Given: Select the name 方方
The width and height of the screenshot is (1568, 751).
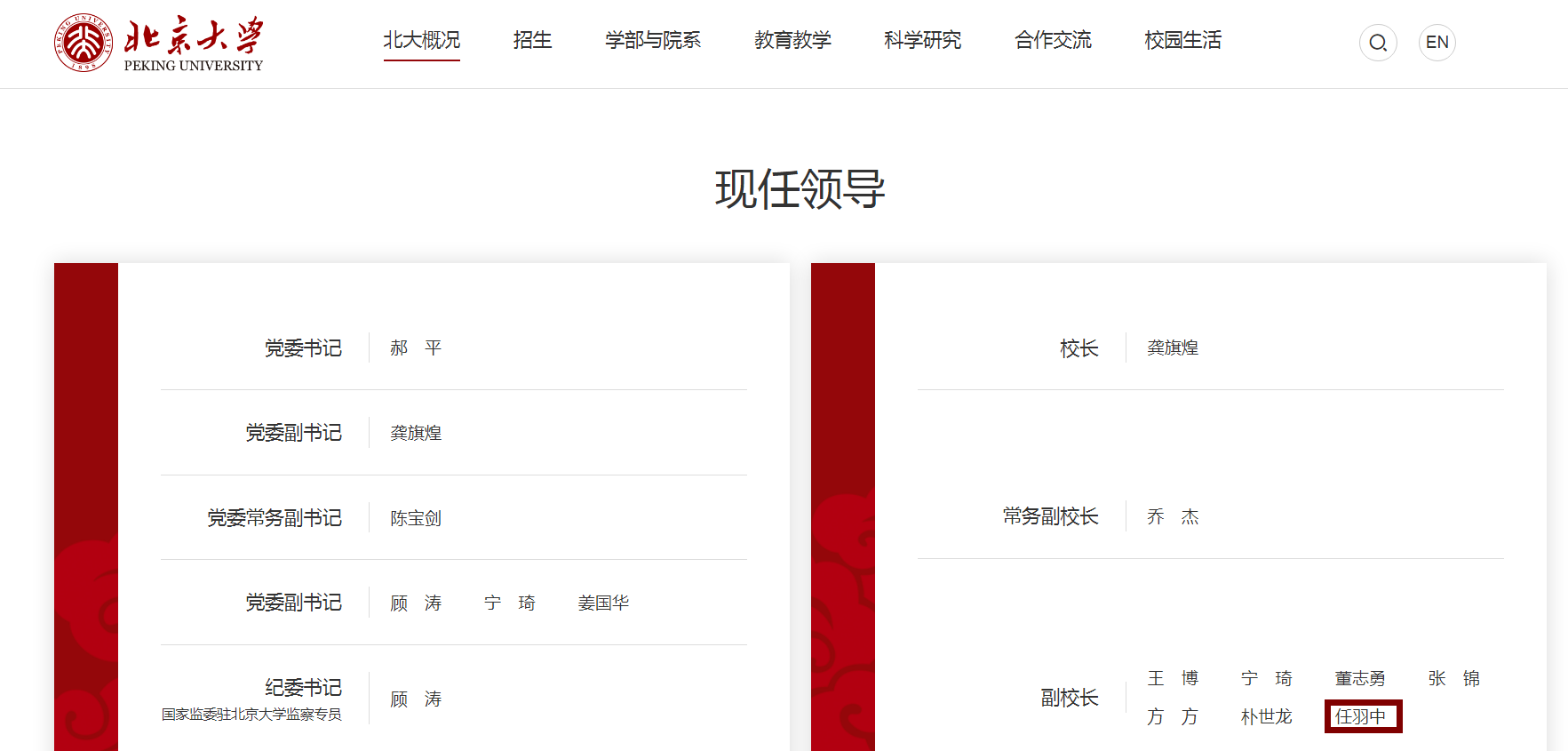Looking at the screenshot, I should (x=1173, y=716).
